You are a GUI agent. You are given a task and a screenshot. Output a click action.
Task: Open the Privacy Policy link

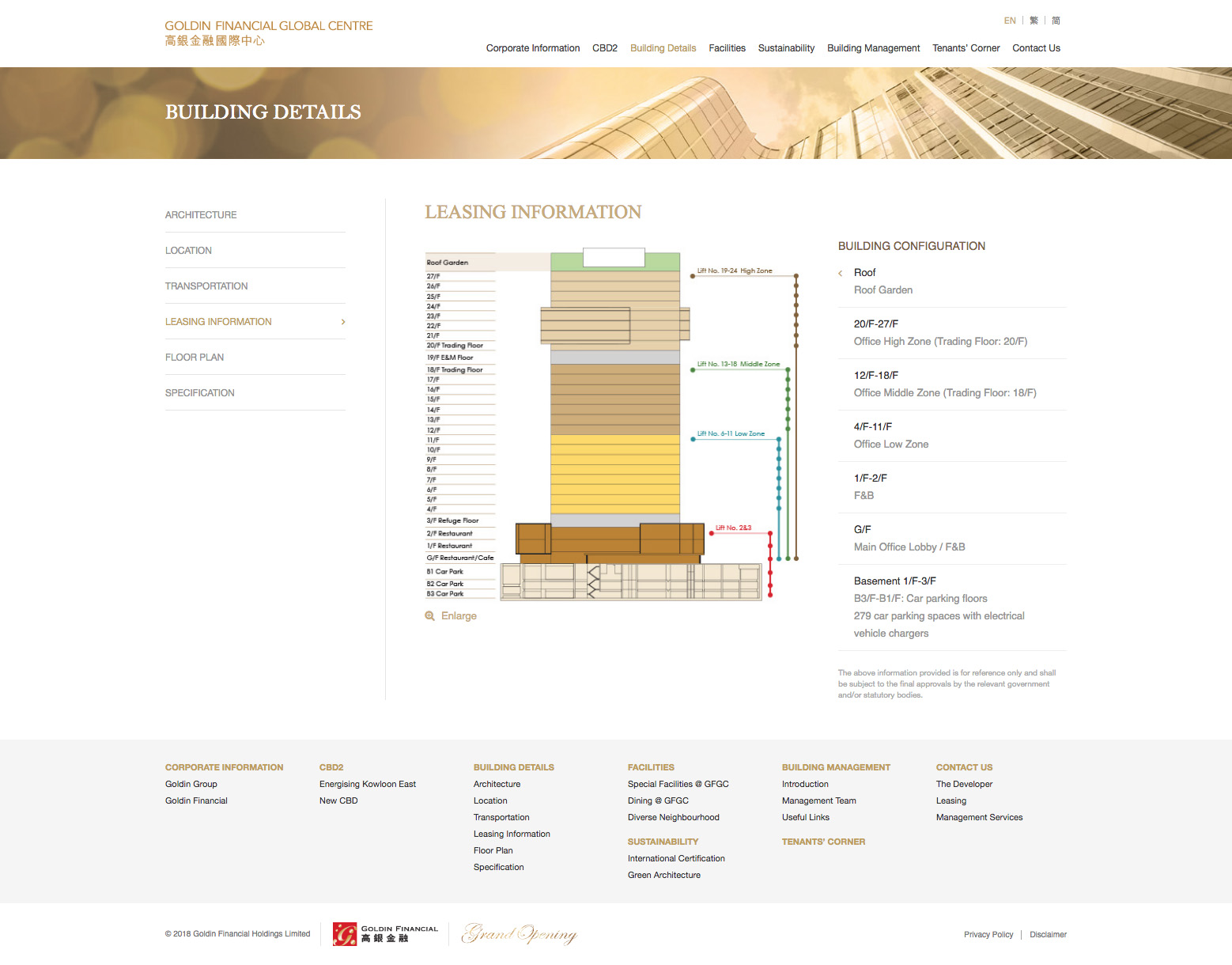tap(988, 935)
